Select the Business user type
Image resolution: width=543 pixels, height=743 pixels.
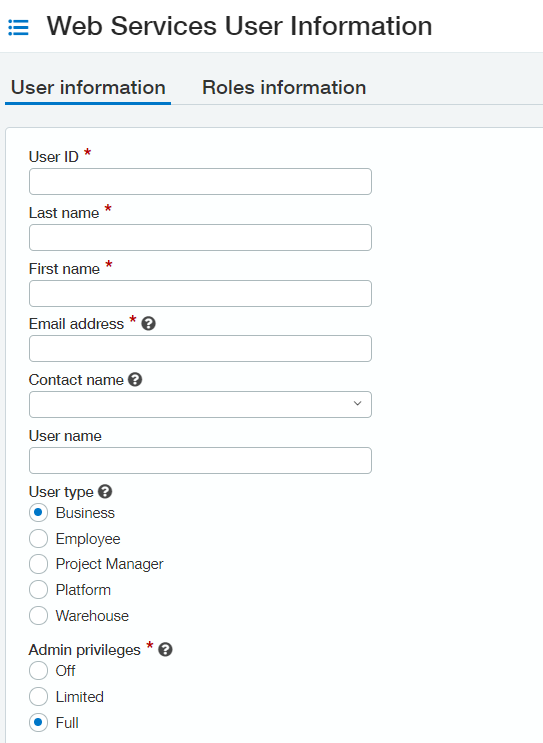tap(38, 513)
